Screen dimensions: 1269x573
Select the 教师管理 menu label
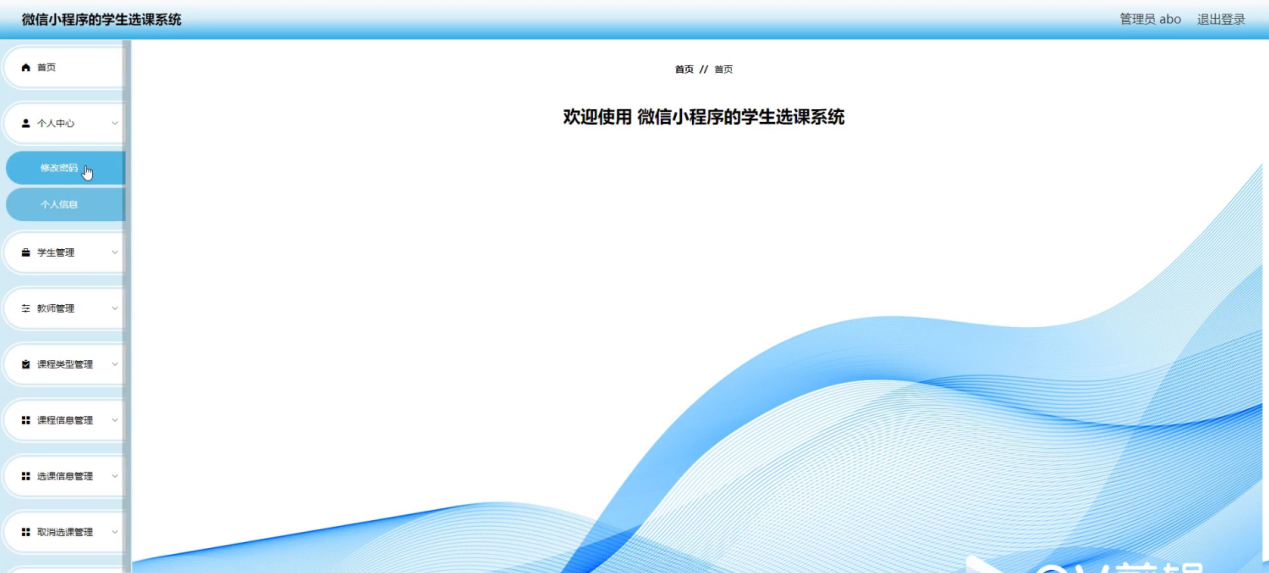(x=56, y=309)
